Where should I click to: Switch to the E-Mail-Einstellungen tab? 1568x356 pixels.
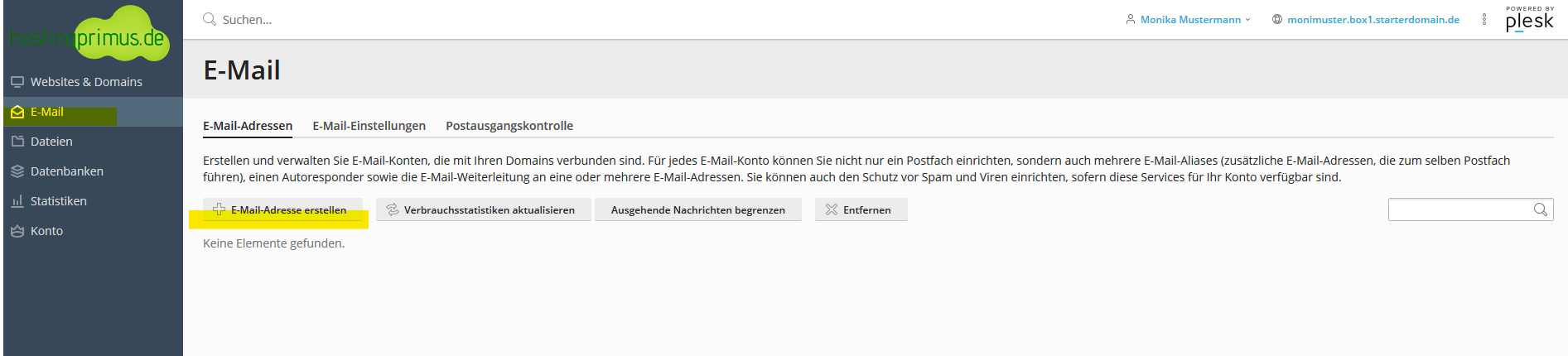tap(369, 126)
